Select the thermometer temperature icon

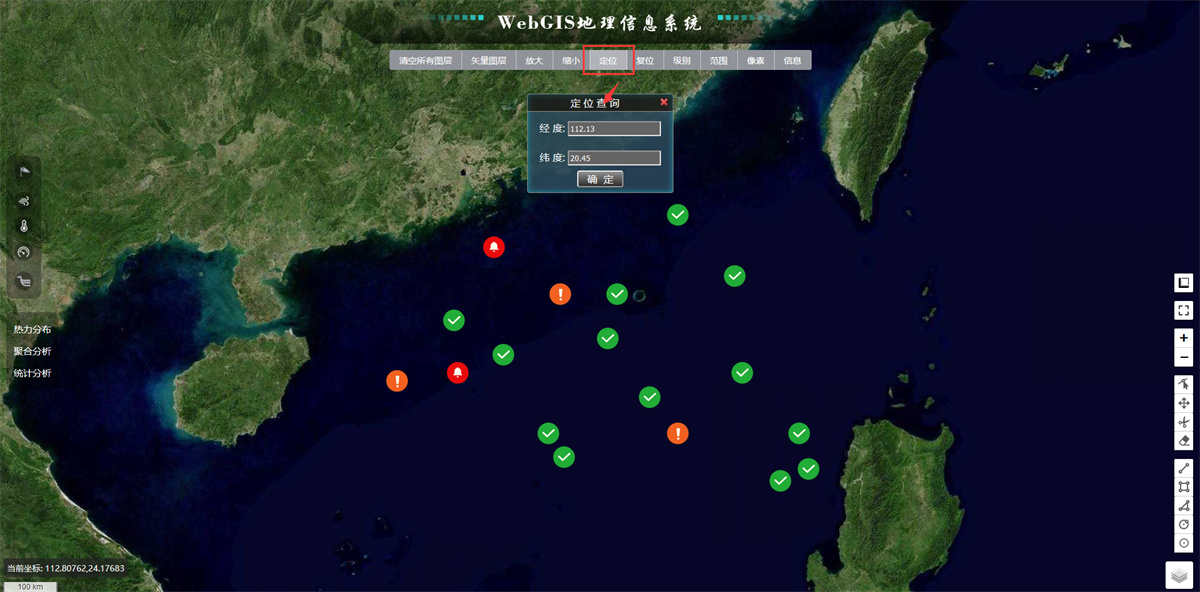(24, 226)
